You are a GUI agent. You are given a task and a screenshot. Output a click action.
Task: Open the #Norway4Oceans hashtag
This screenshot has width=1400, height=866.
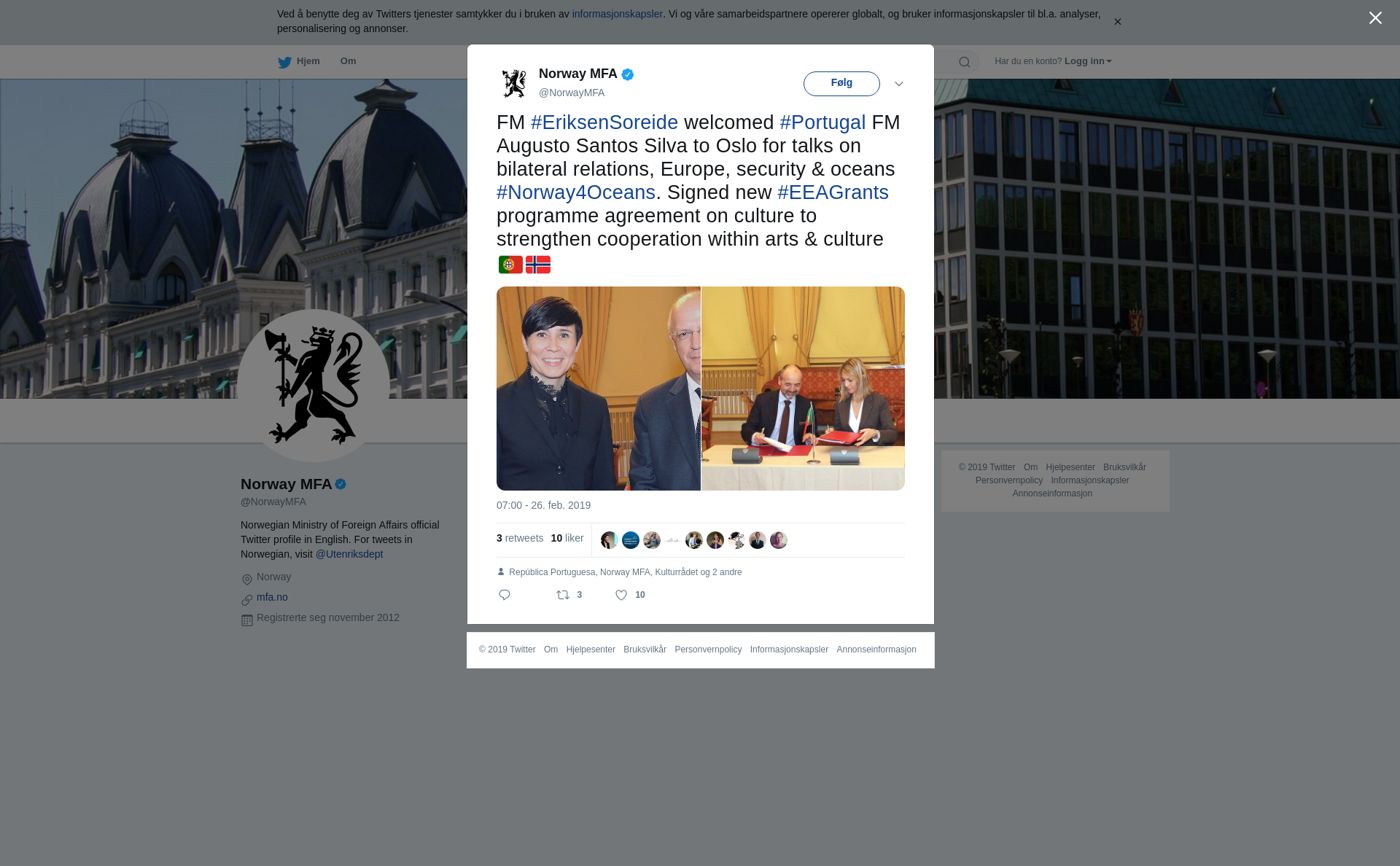pos(576,192)
